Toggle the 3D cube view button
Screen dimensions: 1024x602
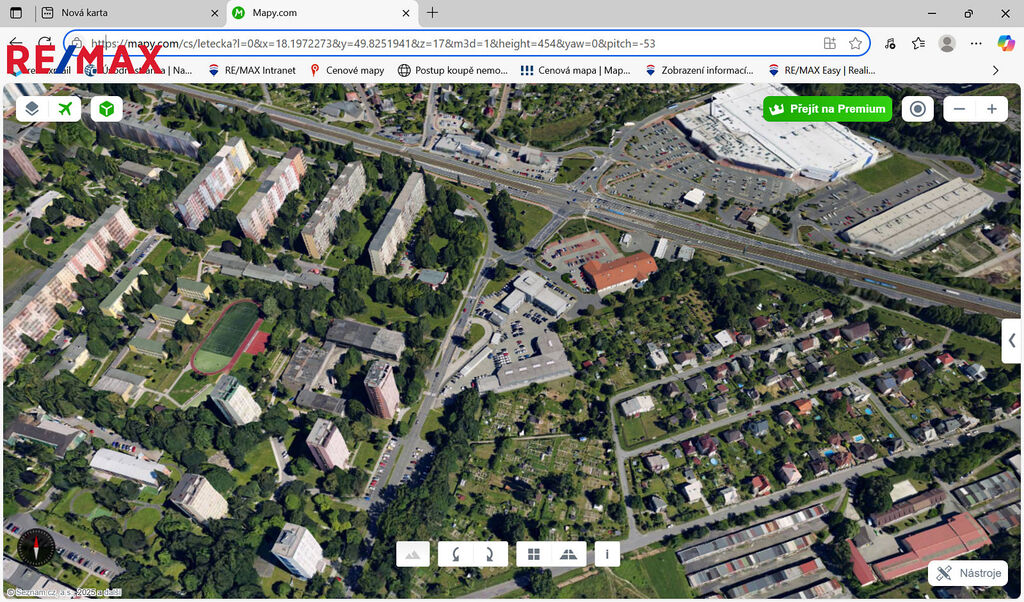(x=106, y=109)
